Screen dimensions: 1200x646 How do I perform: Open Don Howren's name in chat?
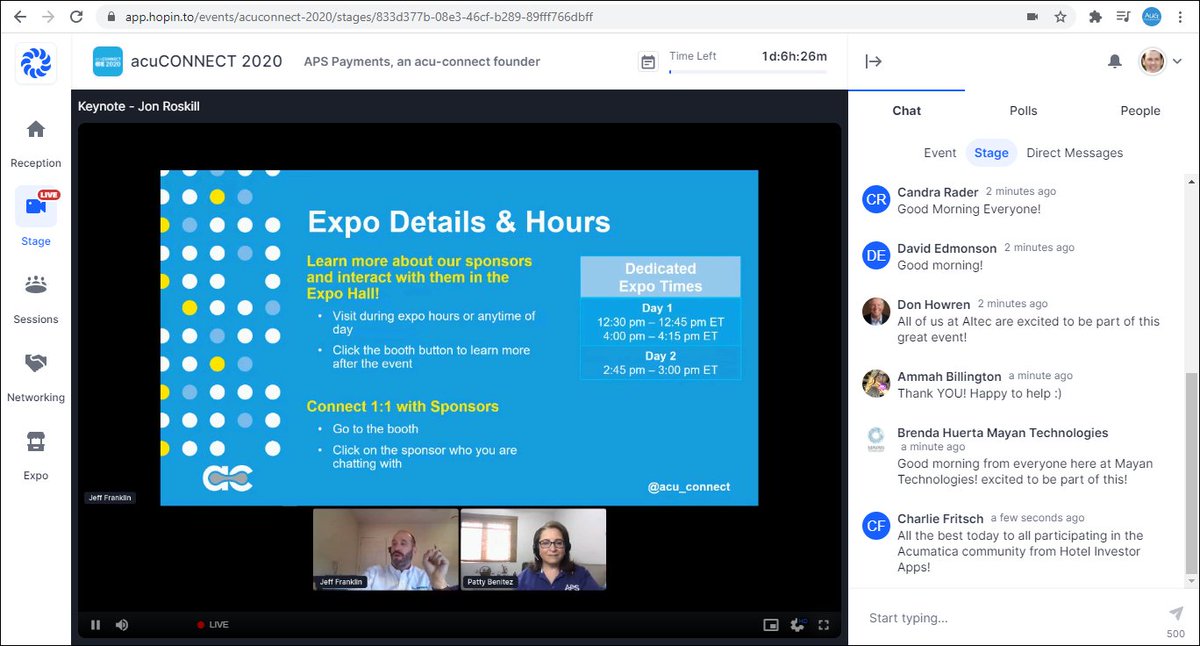934,304
